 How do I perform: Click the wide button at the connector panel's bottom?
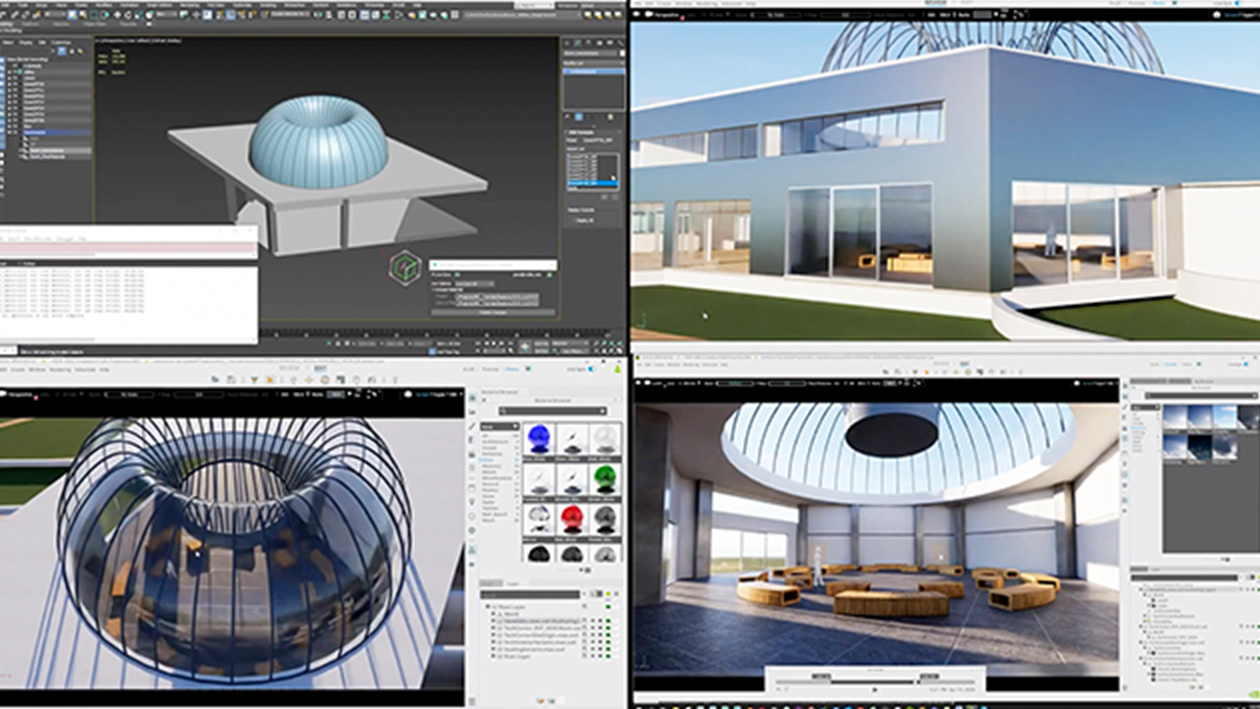point(492,311)
